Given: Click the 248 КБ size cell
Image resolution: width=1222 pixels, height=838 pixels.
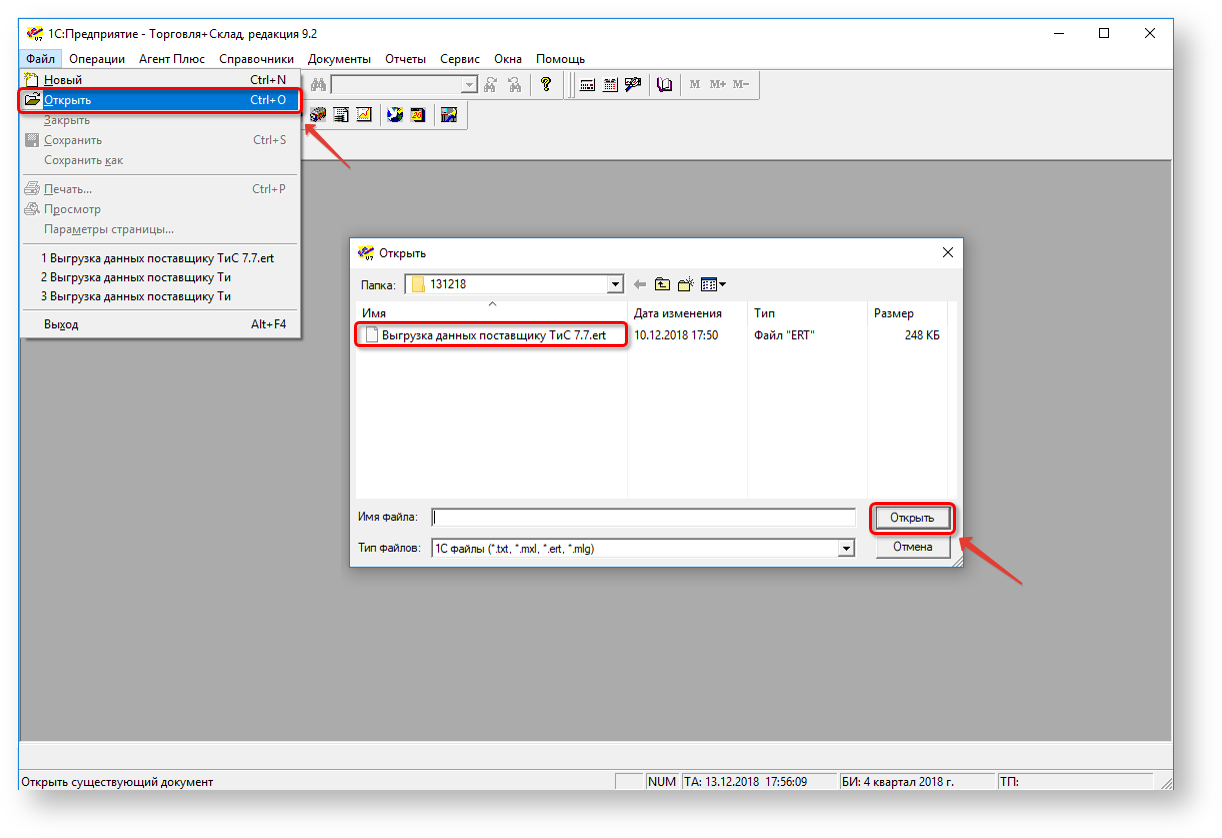Looking at the screenshot, I should tap(922, 335).
